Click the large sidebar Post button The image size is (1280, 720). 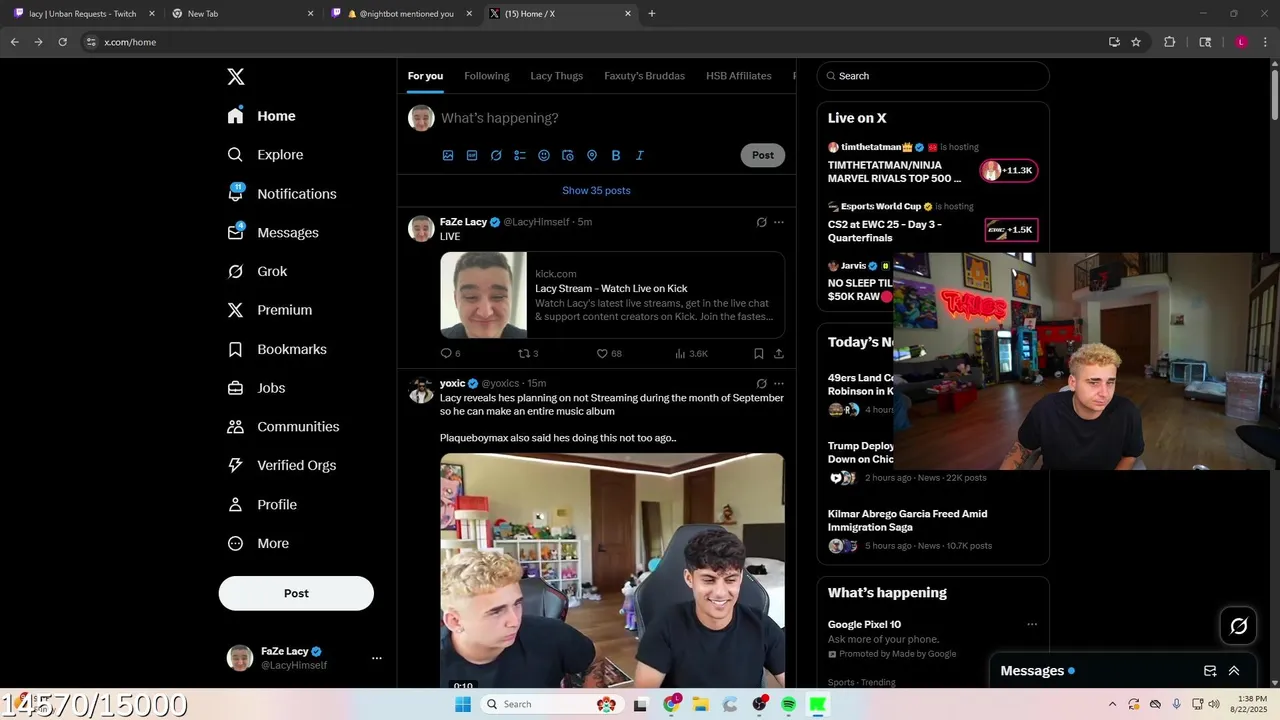[x=296, y=593]
